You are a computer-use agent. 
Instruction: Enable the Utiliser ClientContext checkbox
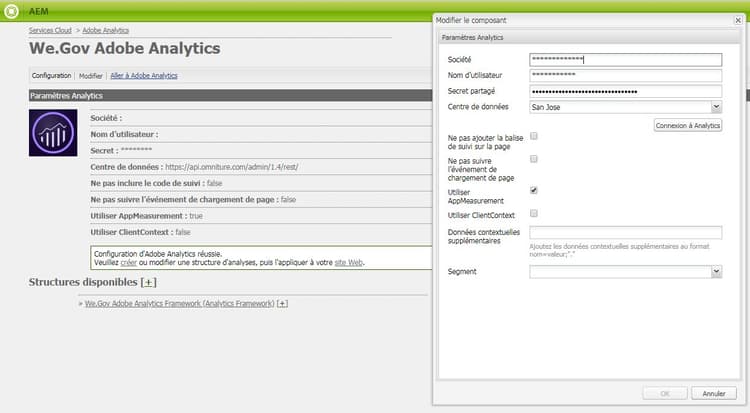click(x=534, y=213)
